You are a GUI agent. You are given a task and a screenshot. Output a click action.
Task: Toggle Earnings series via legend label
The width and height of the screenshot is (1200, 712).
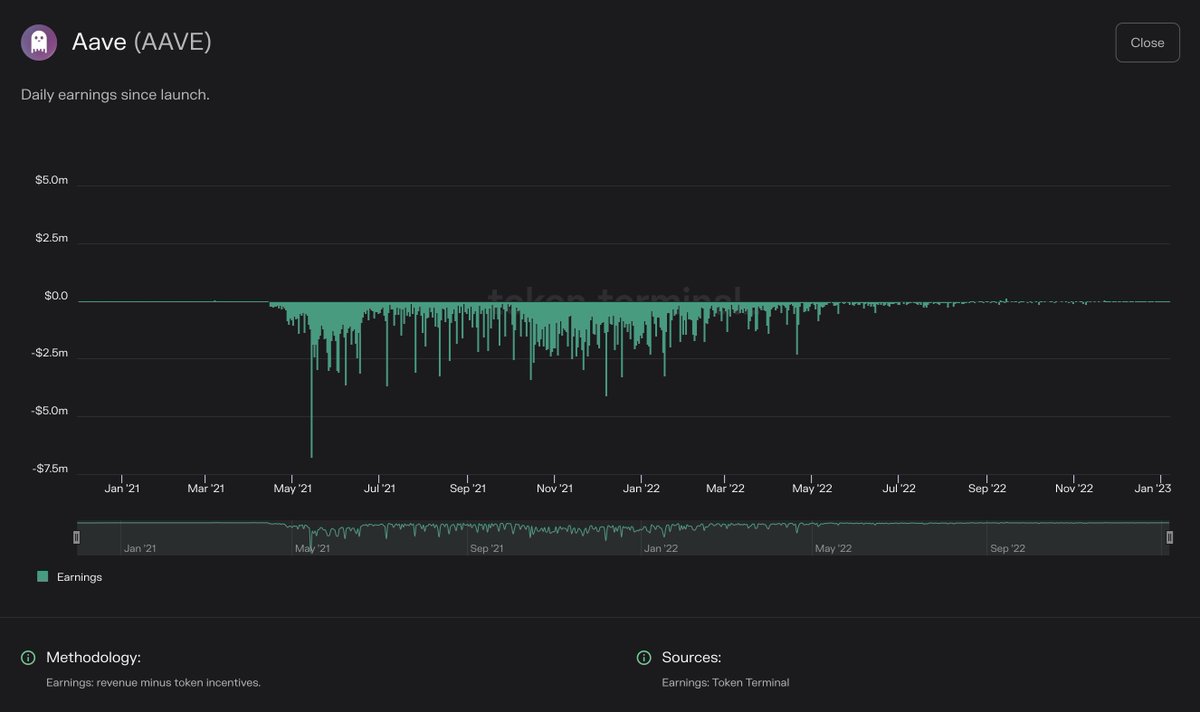[79, 577]
